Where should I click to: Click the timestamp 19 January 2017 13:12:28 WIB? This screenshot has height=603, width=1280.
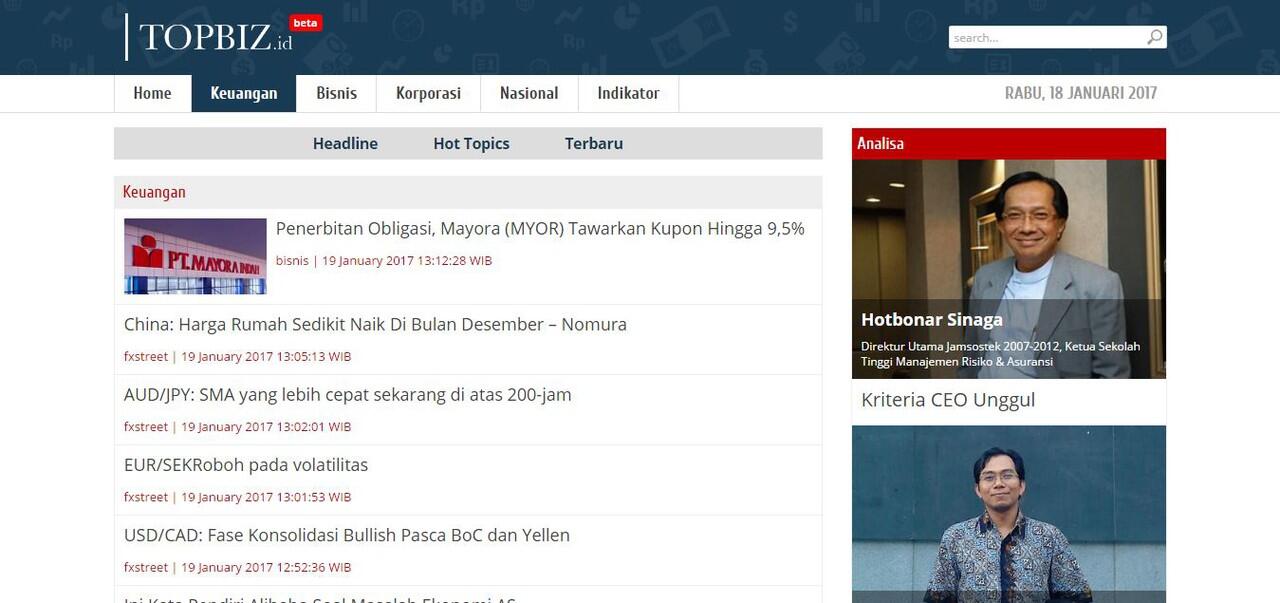[x=407, y=261]
